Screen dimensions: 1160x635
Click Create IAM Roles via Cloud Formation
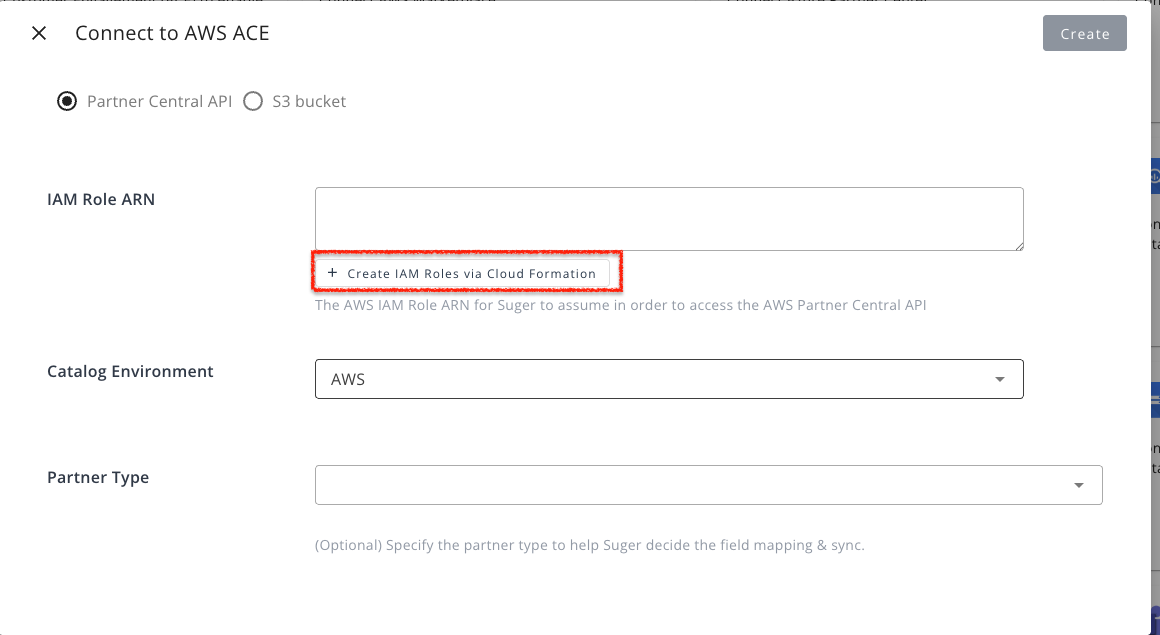(471, 273)
